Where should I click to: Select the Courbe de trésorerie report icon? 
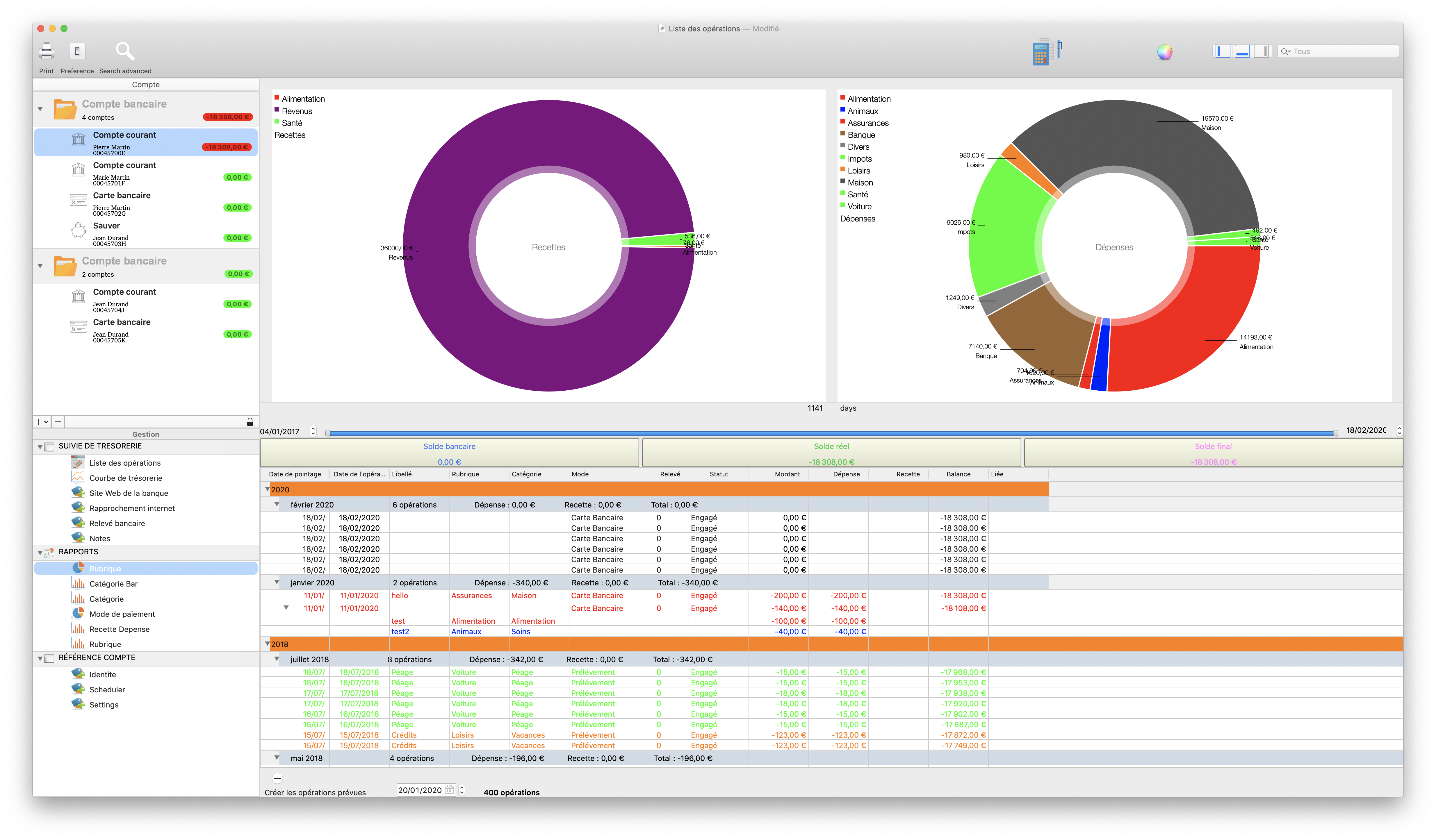pos(77,478)
